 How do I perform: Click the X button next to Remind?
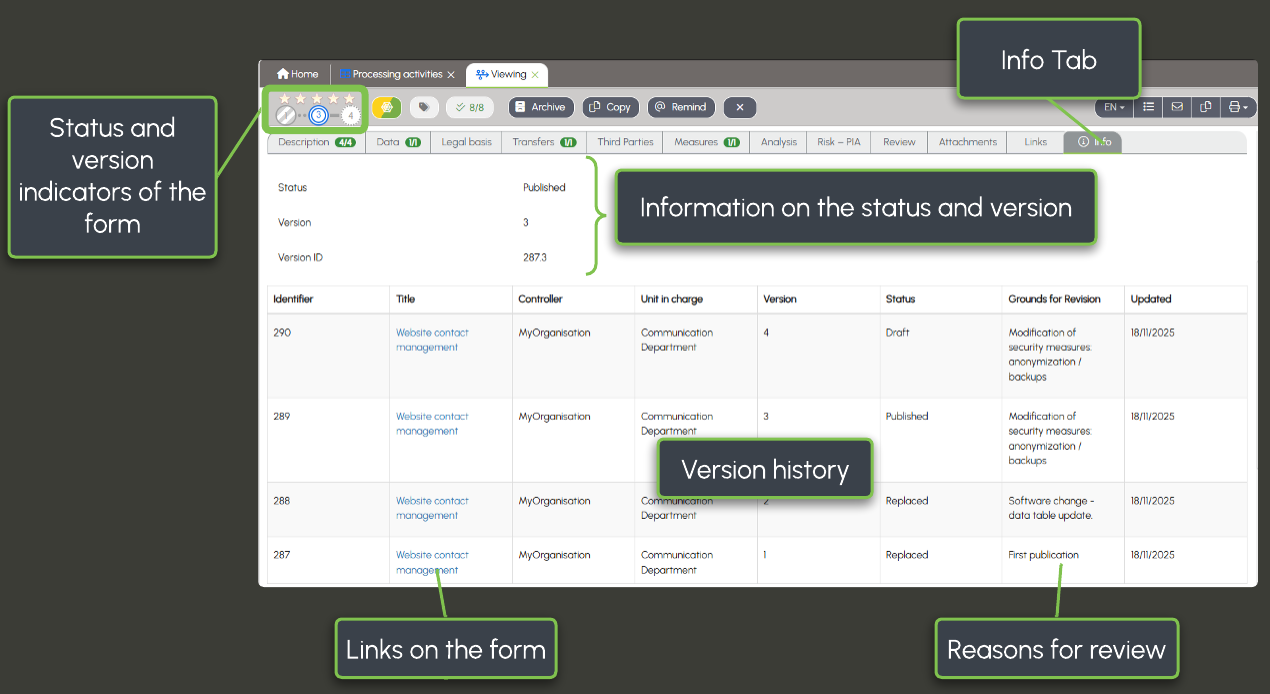click(739, 108)
